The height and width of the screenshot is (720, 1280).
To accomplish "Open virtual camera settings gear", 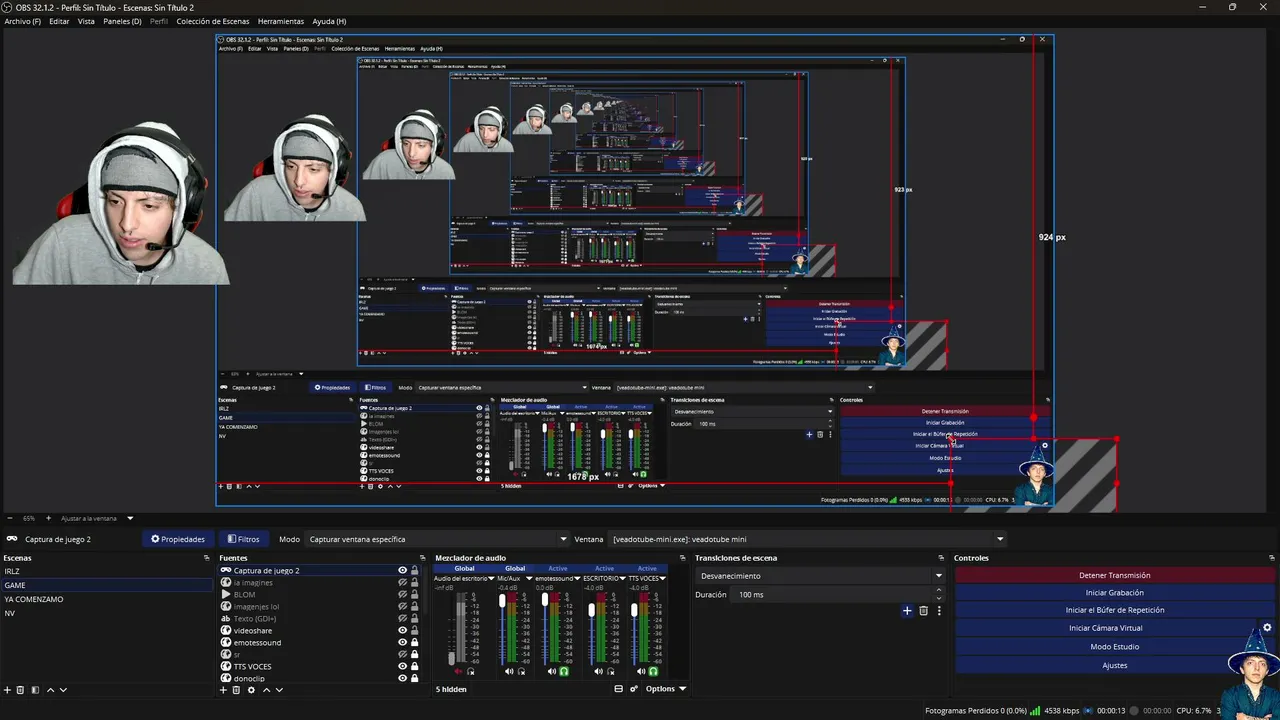I will pyautogui.click(x=1267, y=628).
